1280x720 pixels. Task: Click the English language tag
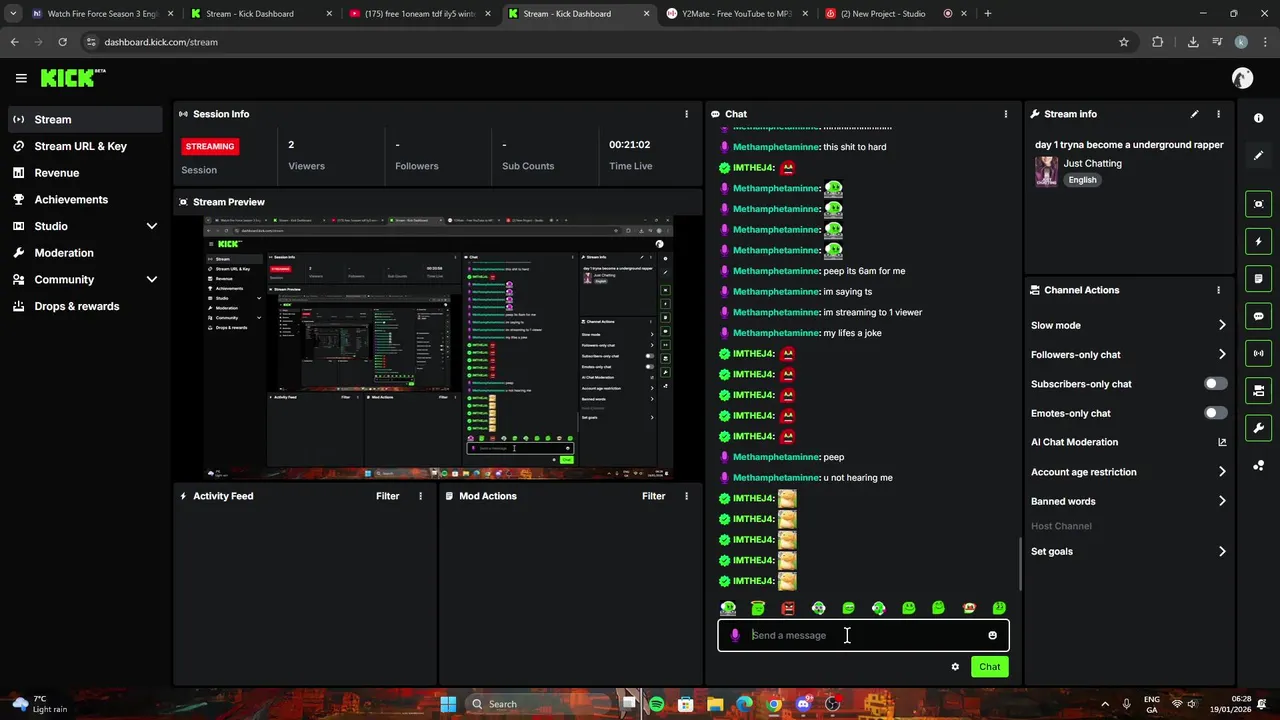[1082, 180]
